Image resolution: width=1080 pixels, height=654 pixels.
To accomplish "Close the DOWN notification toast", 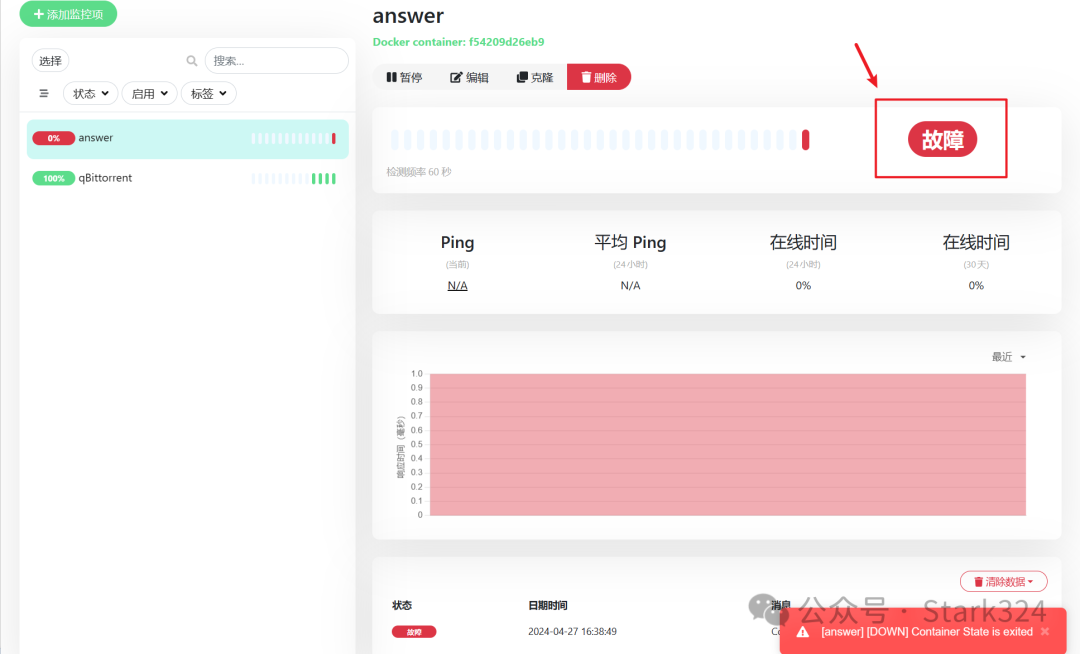I will click(x=1045, y=631).
